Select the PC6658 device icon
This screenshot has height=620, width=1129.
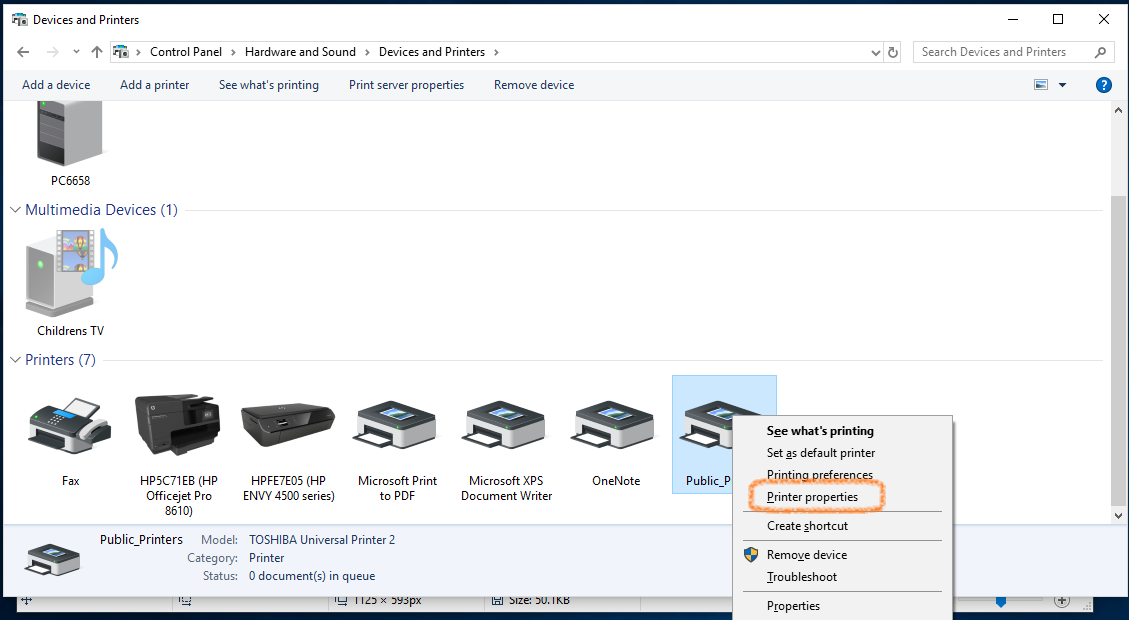click(x=69, y=130)
